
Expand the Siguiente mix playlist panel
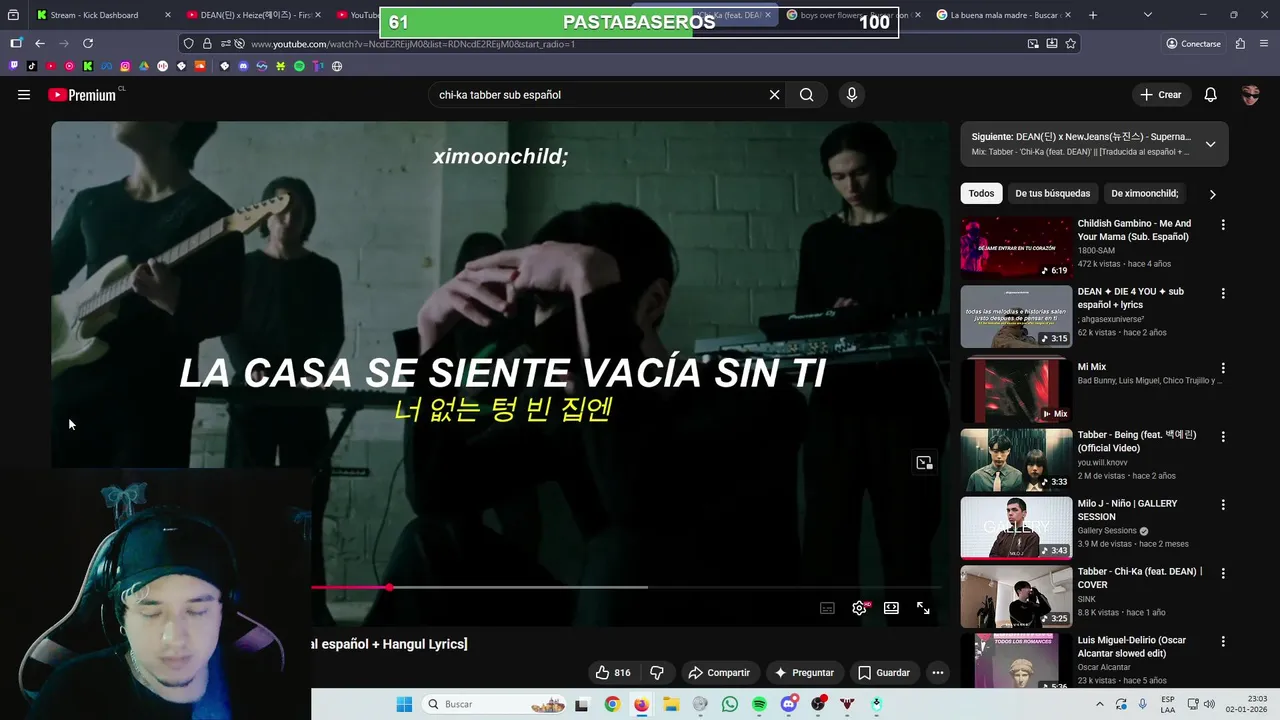click(1210, 144)
